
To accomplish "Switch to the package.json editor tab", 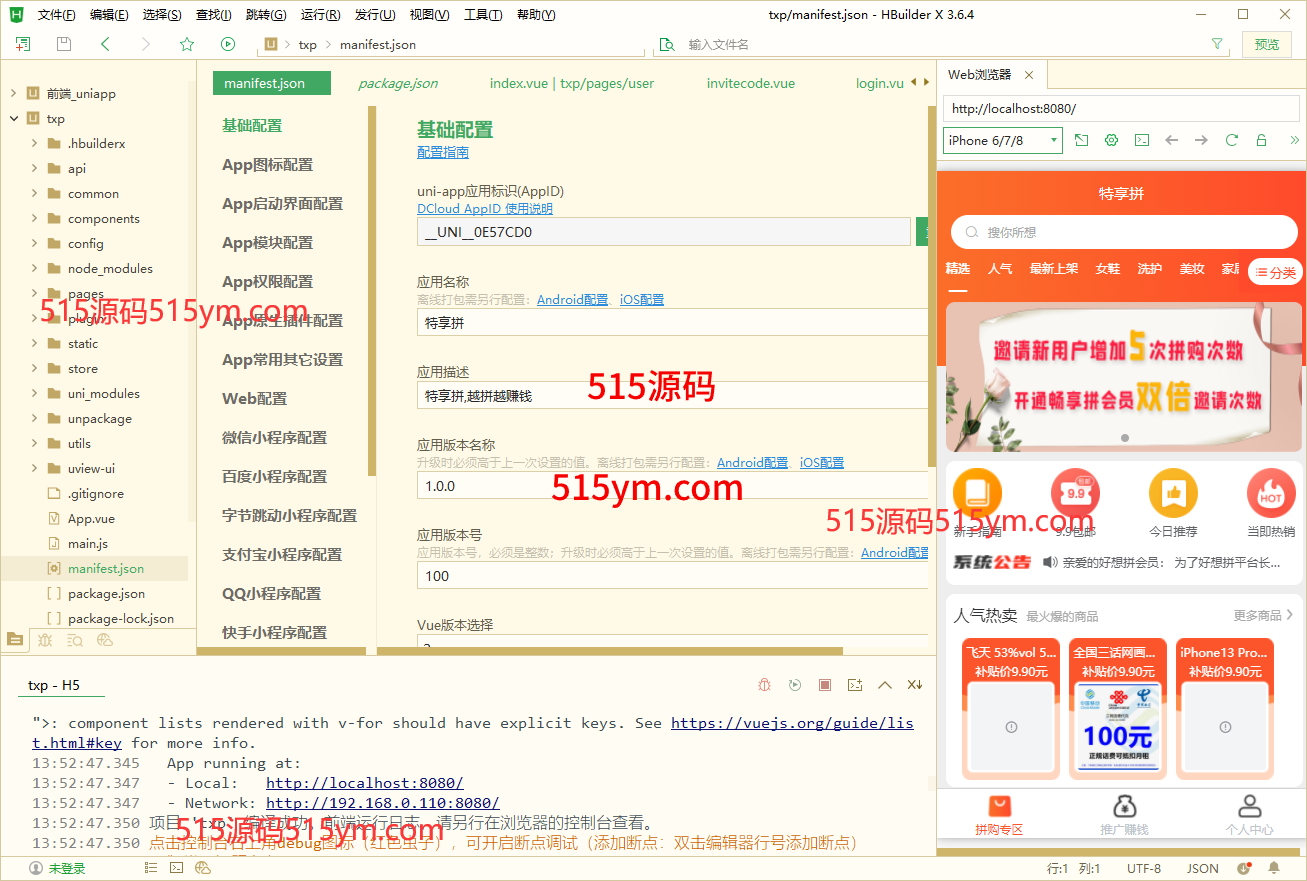I will 398,83.
